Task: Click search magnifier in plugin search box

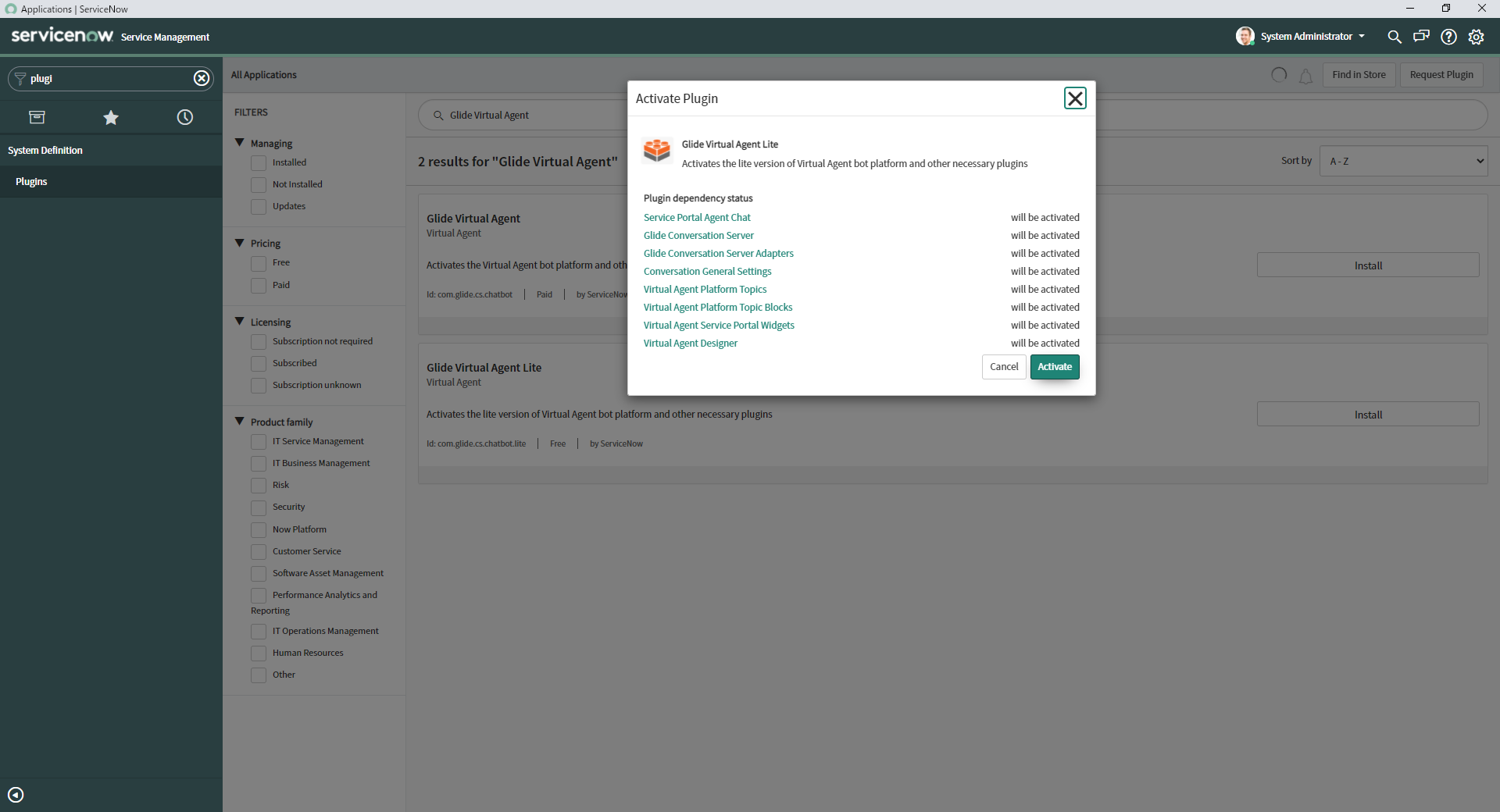Action: click(438, 116)
